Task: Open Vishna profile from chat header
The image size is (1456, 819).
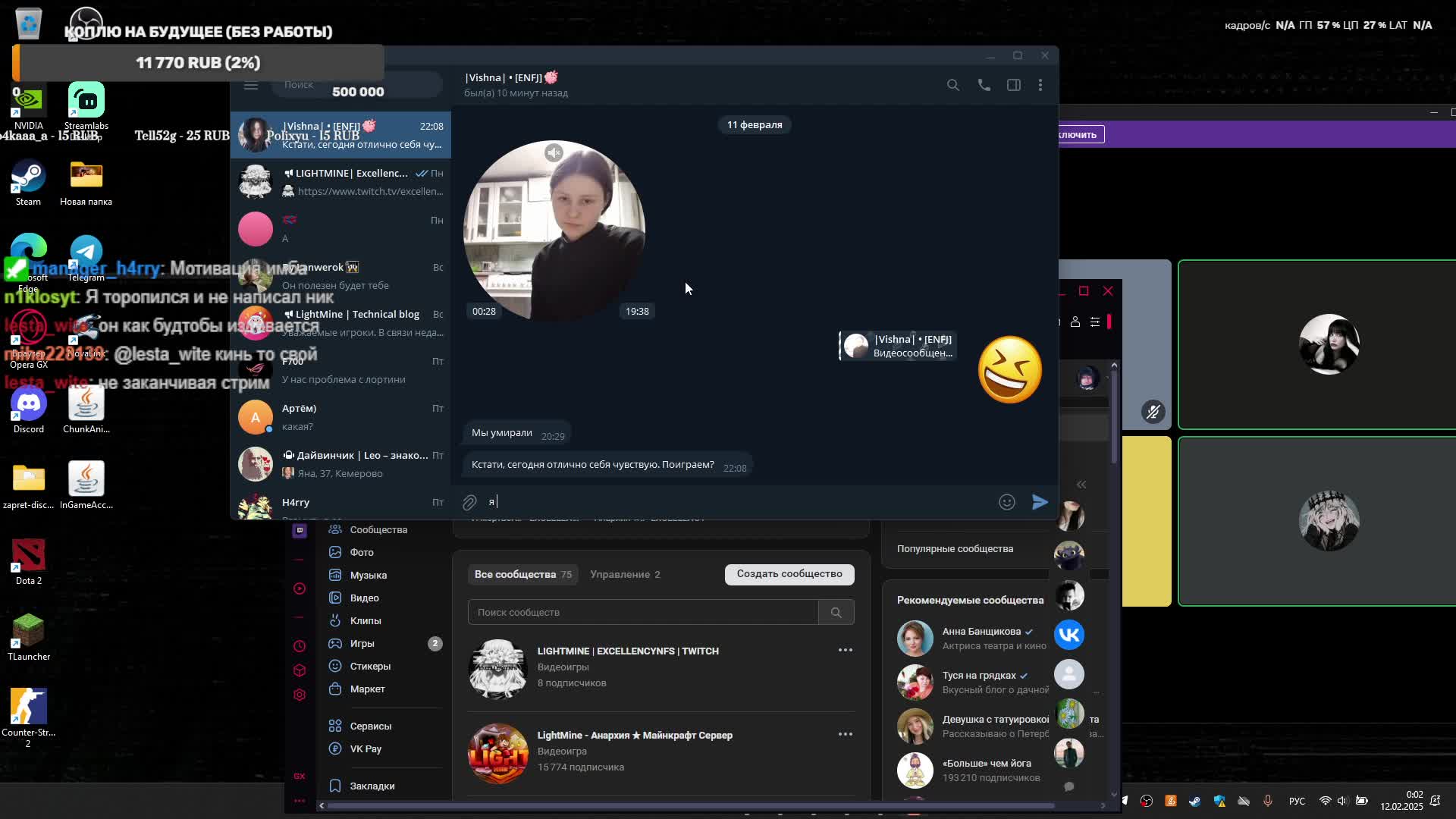Action: 516,84
